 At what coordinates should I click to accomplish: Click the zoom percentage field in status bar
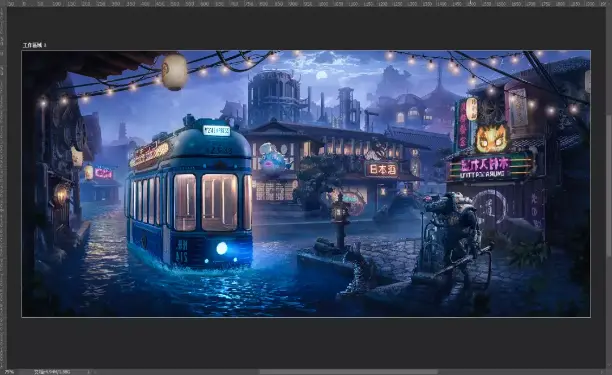coord(9,372)
